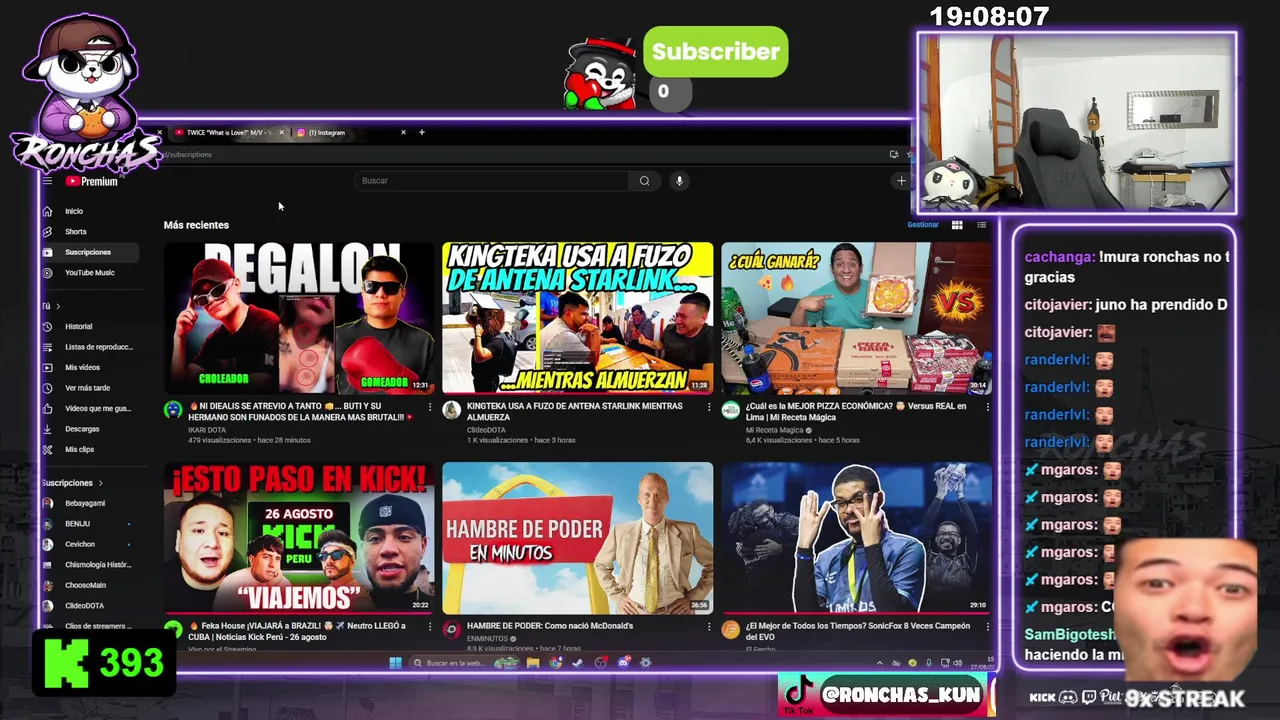Click ENMINUTOS channel avatar
1280x720 pixels.
point(451,629)
